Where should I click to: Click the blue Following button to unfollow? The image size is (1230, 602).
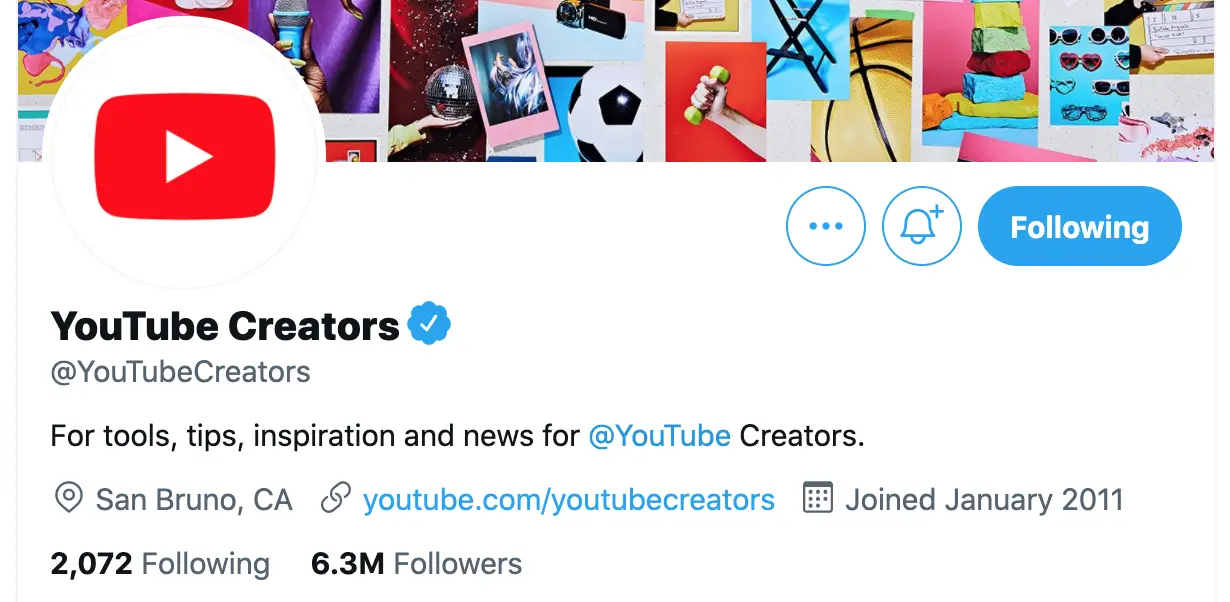click(x=1079, y=227)
